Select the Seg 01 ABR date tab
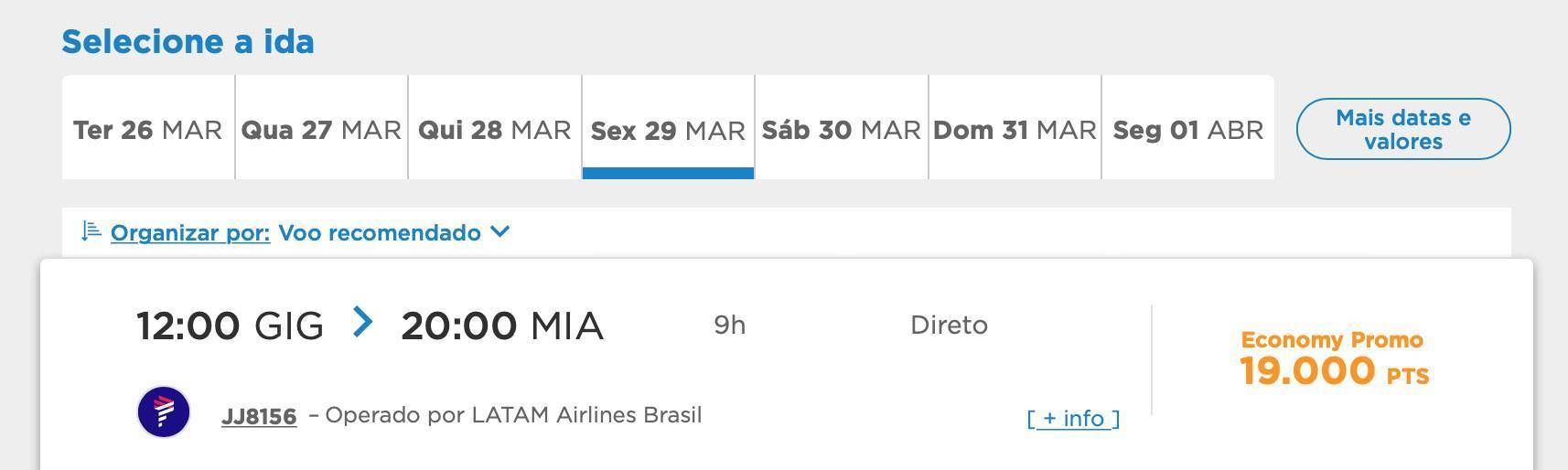This screenshot has width=1568, height=470. (1188, 127)
